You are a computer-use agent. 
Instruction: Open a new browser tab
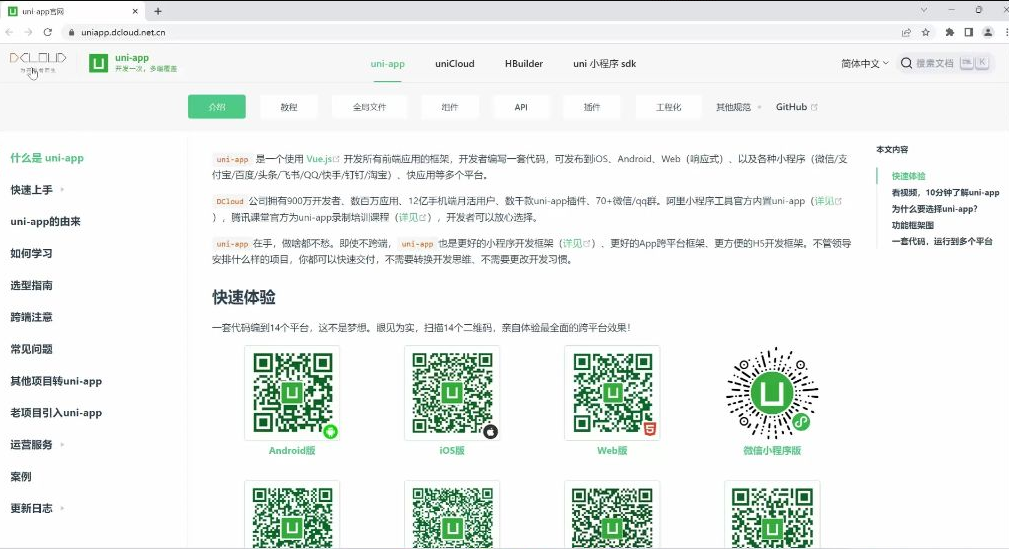pyautogui.click(x=158, y=11)
